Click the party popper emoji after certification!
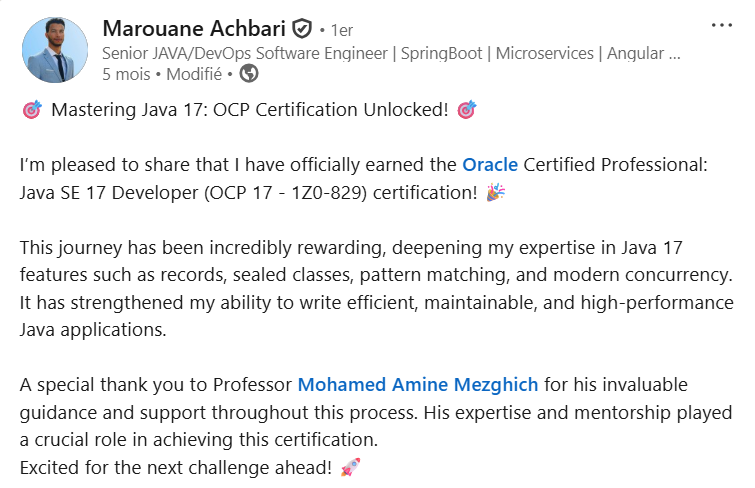The width and height of the screenshot is (755, 488). click(495, 192)
